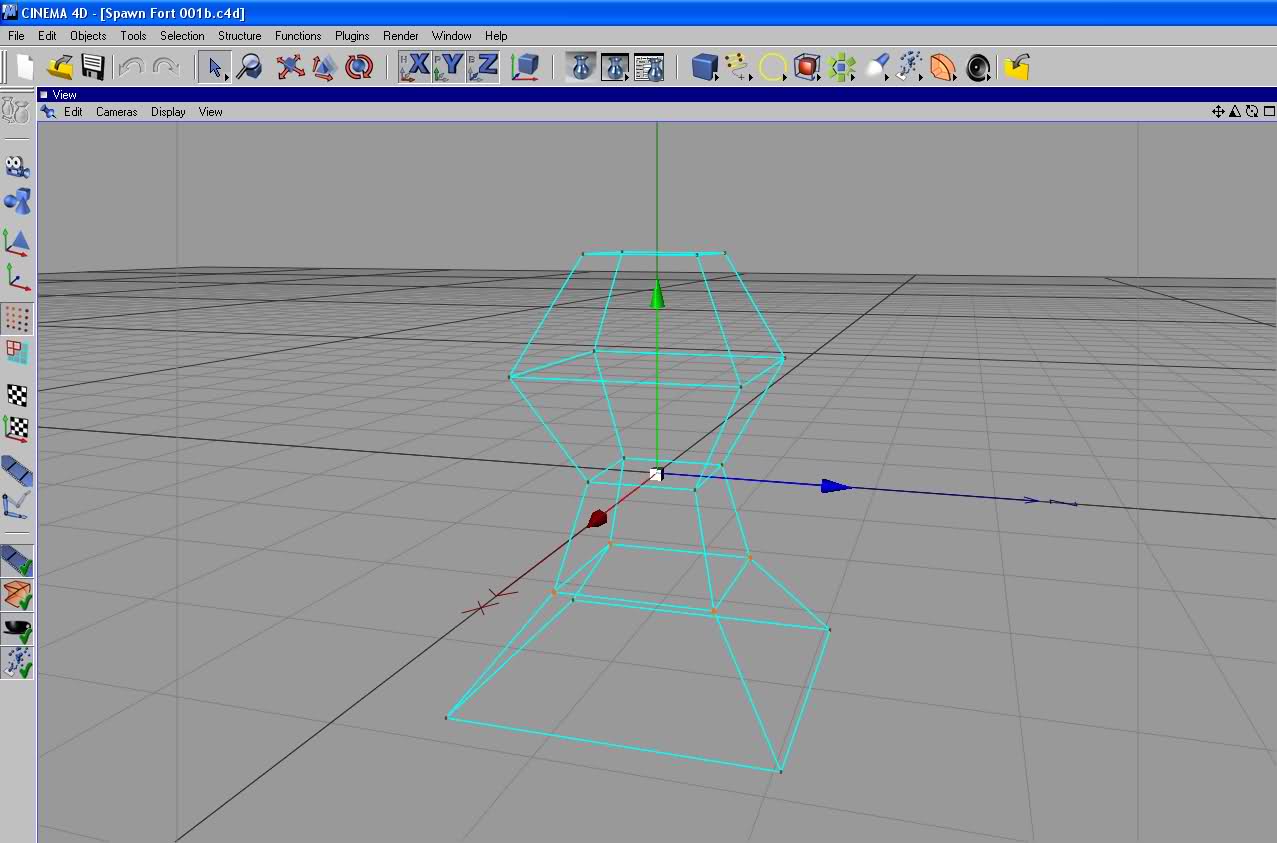The width and height of the screenshot is (1277, 843).
Task: Select the Points mode icon in sidebar
Action: pyautogui.click(x=16, y=319)
